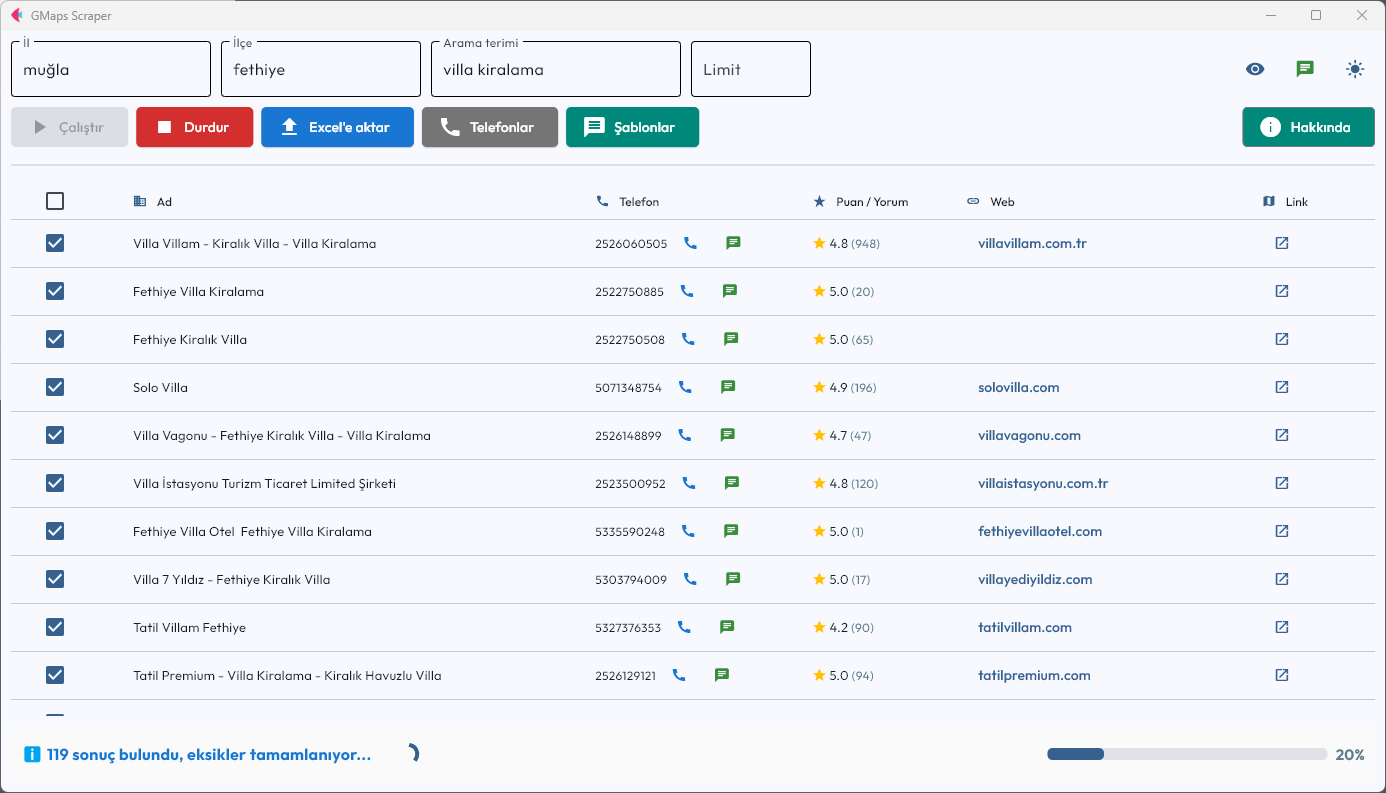Click the progress bar at 20%
Screen dimensions: 1386x793
[x=1186, y=754]
